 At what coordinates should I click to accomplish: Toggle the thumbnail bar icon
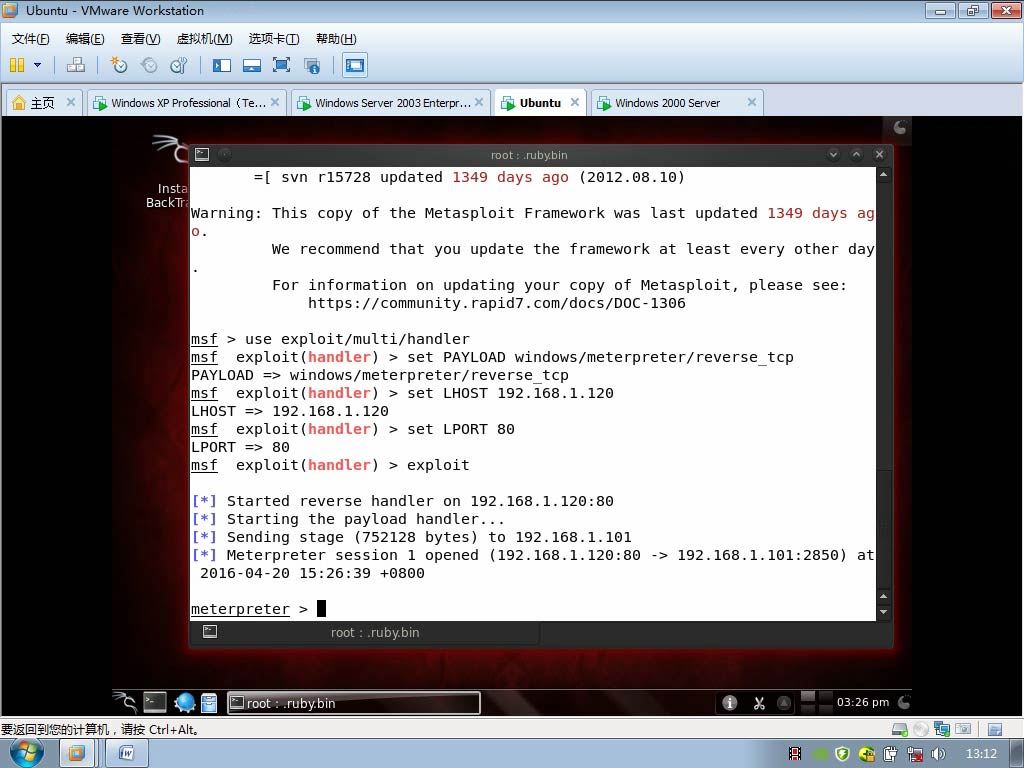[x=252, y=65]
